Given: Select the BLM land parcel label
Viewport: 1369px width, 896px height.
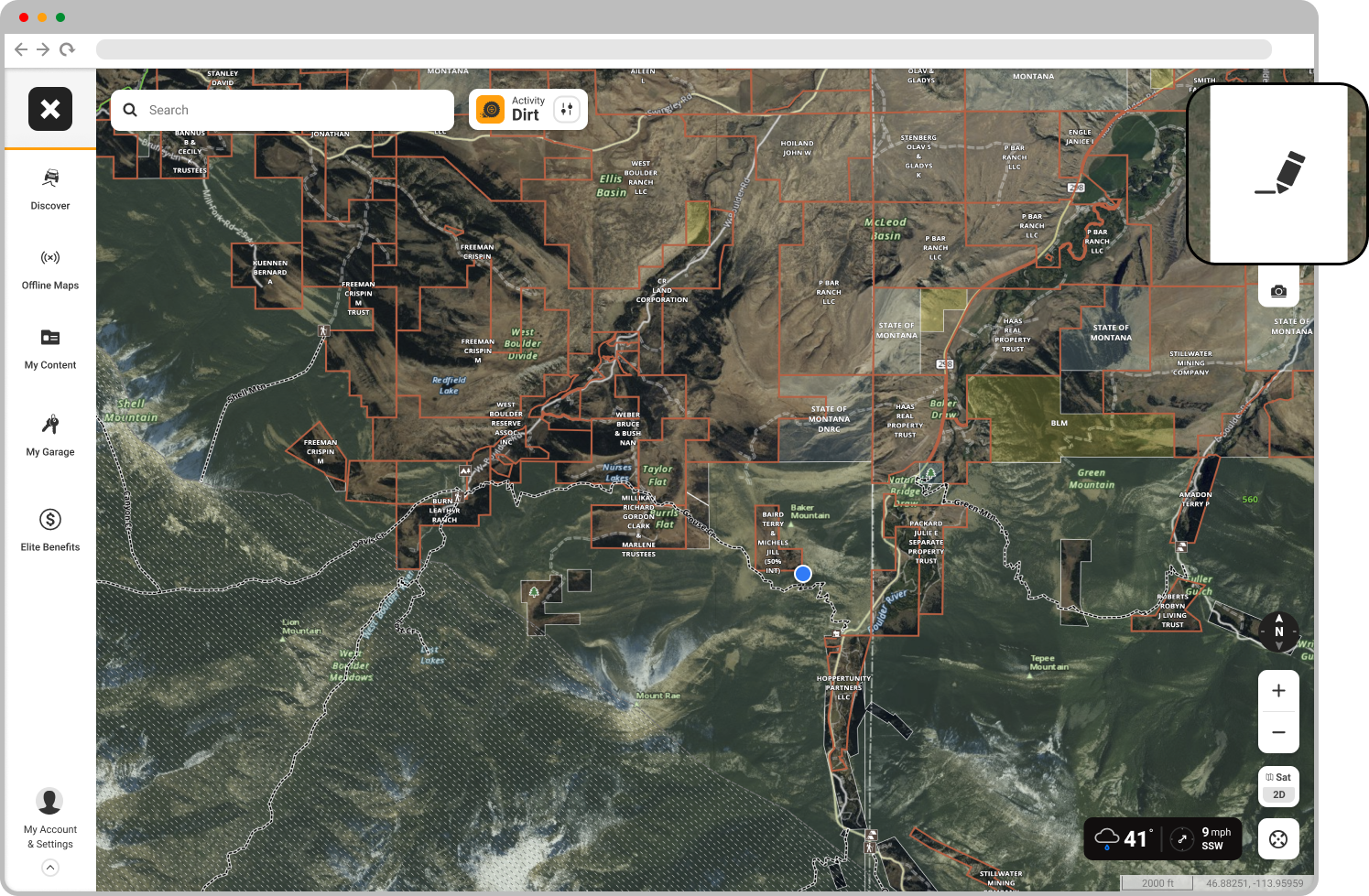Looking at the screenshot, I should [x=1059, y=423].
